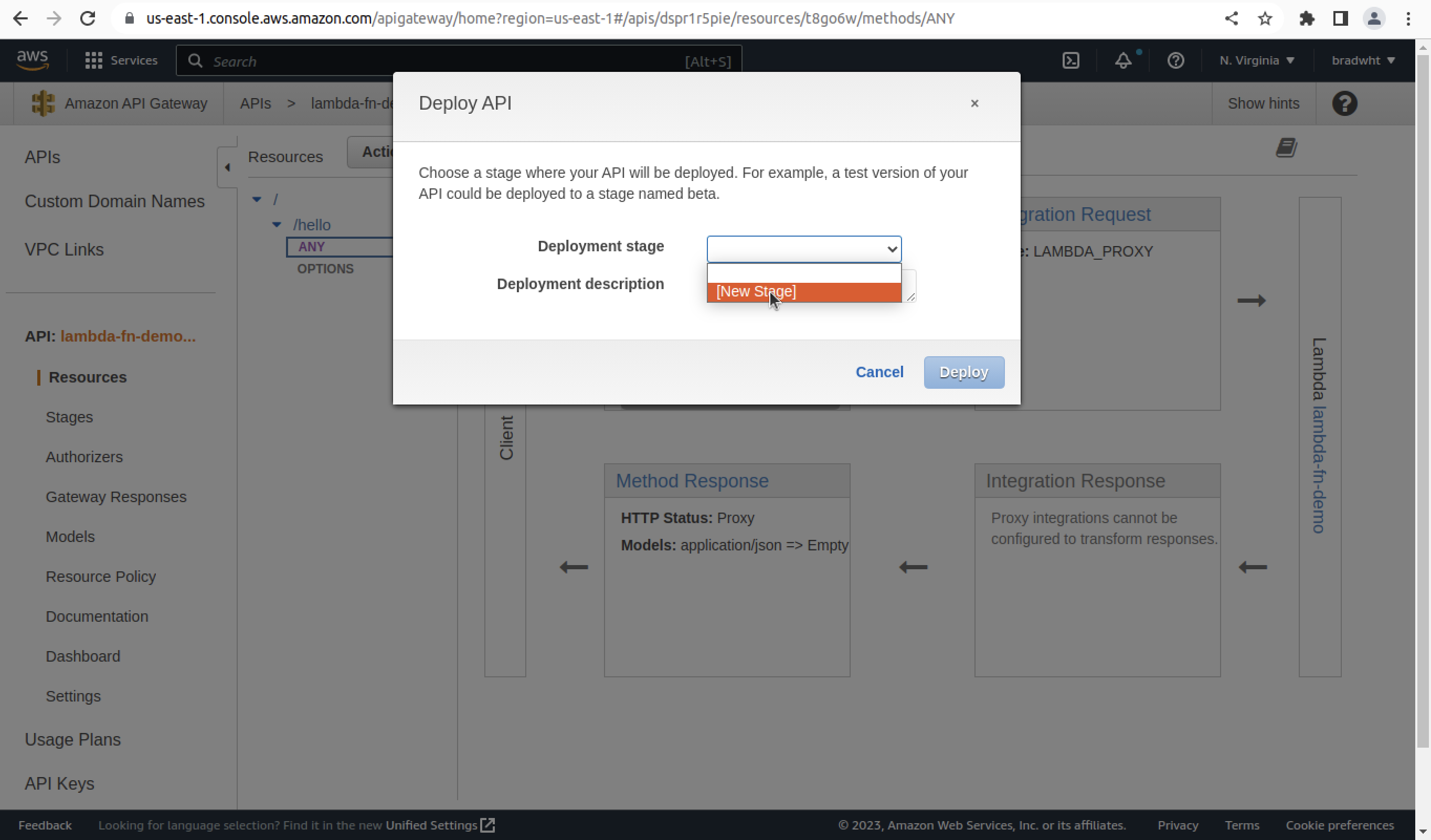Click the site lock icon

click(x=130, y=18)
